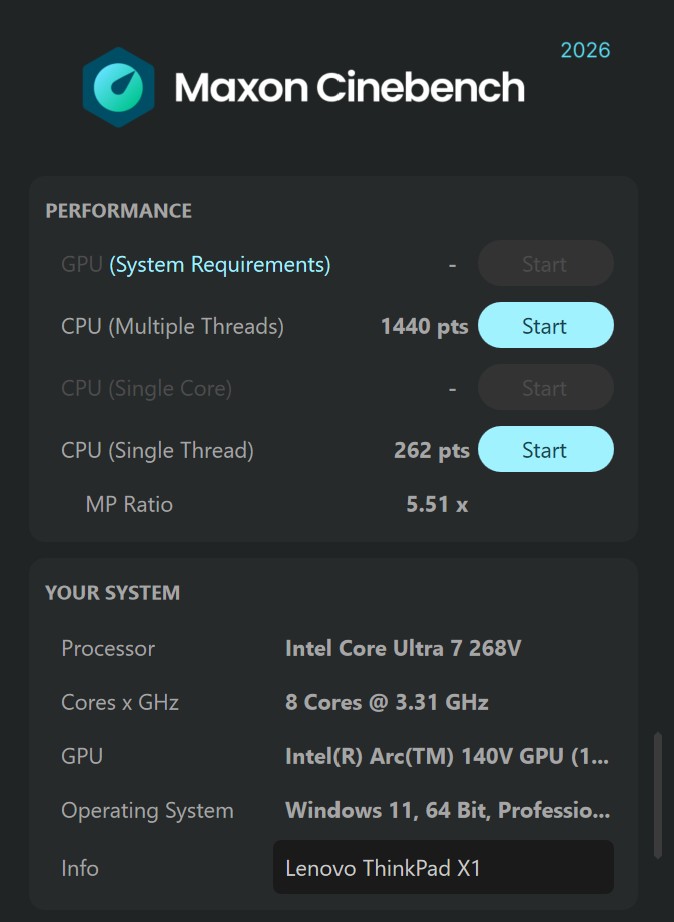Select the Intel Core Ultra 7 268V text
674x922 pixels.
click(403, 649)
